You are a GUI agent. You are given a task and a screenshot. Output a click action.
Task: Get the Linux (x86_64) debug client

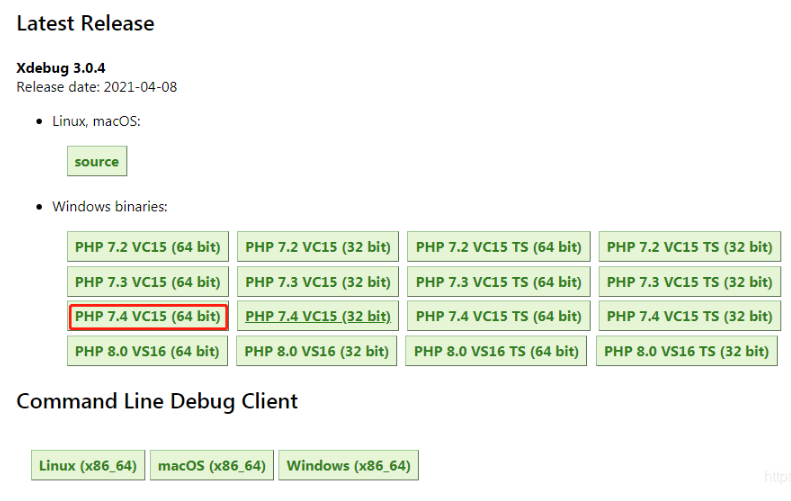(x=88, y=465)
